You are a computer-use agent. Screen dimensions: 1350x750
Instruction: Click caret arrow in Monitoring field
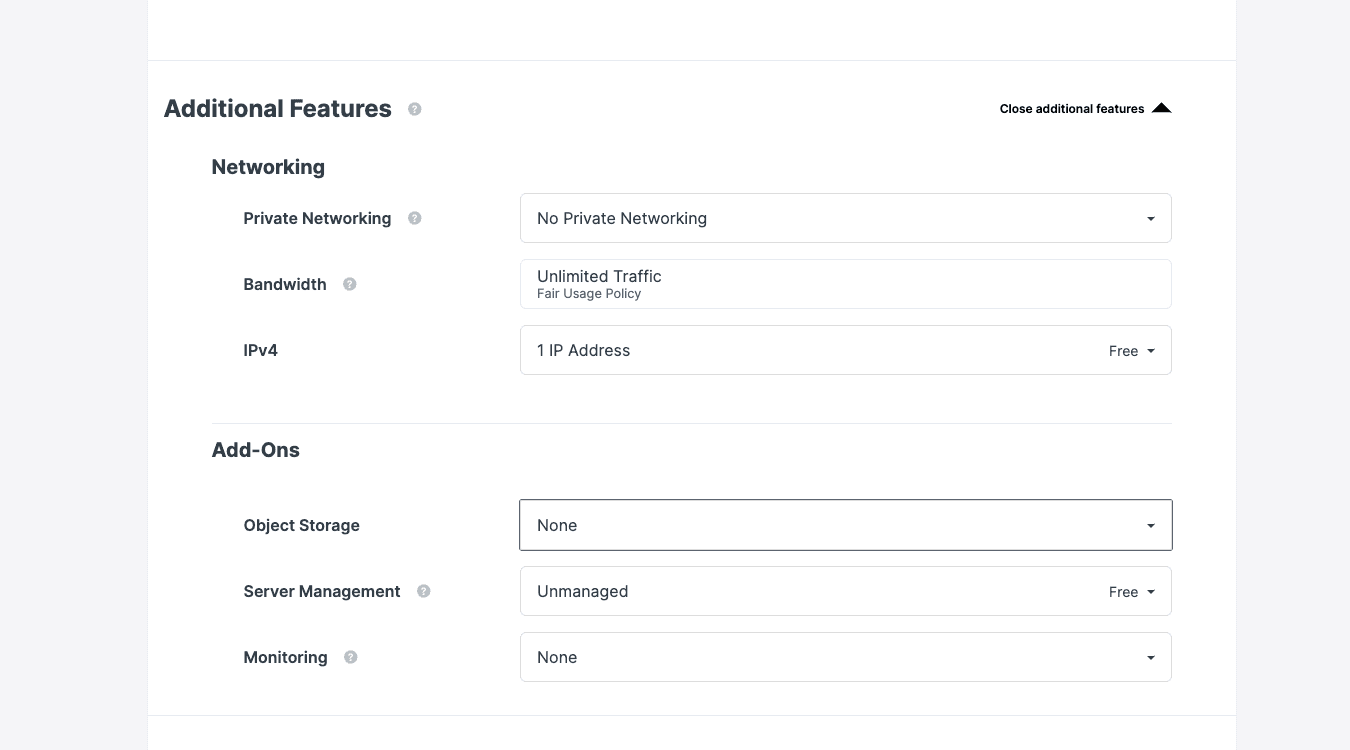(1150, 658)
